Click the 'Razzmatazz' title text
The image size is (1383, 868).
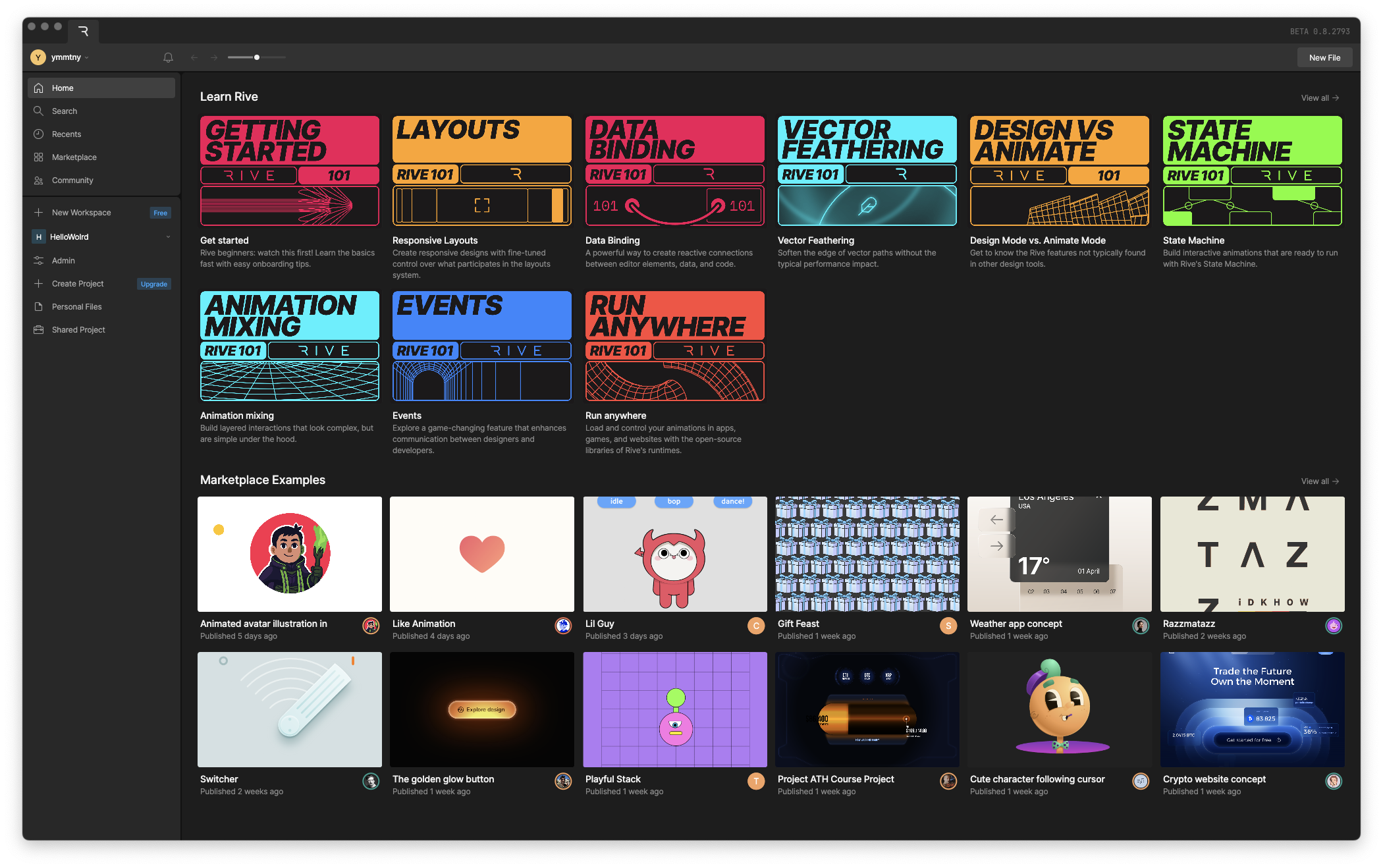tap(1189, 624)
